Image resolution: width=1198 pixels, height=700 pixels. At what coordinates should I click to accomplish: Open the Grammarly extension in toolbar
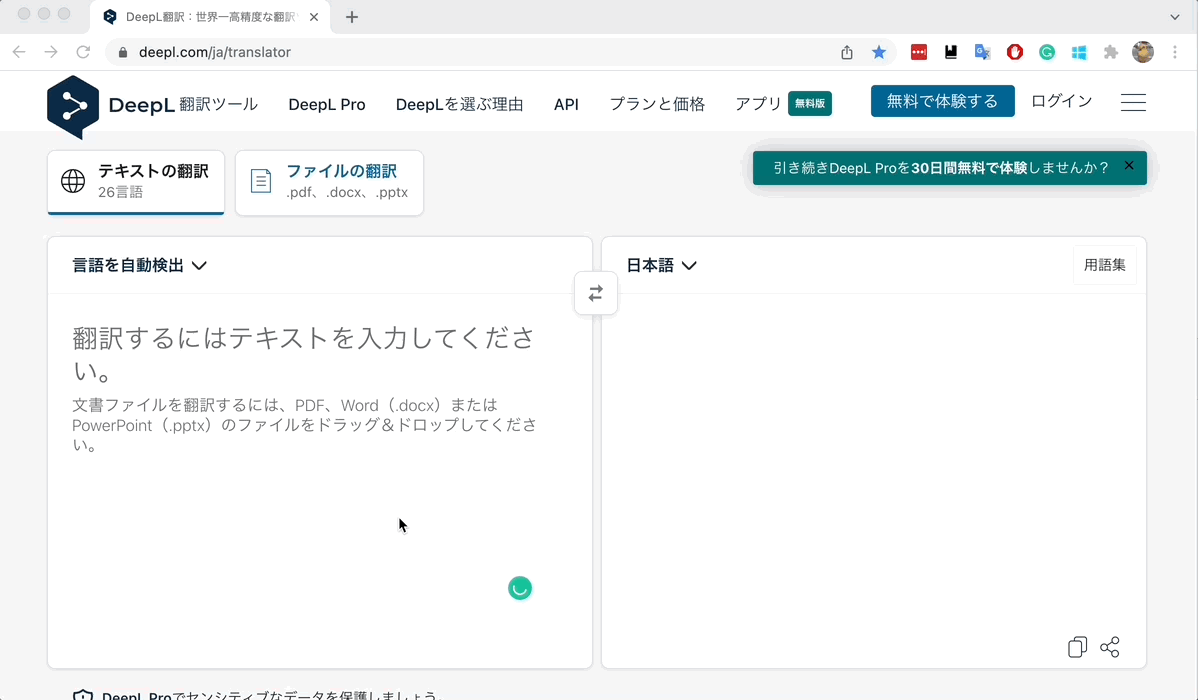pyautogui.click(x=1047, y=52)
